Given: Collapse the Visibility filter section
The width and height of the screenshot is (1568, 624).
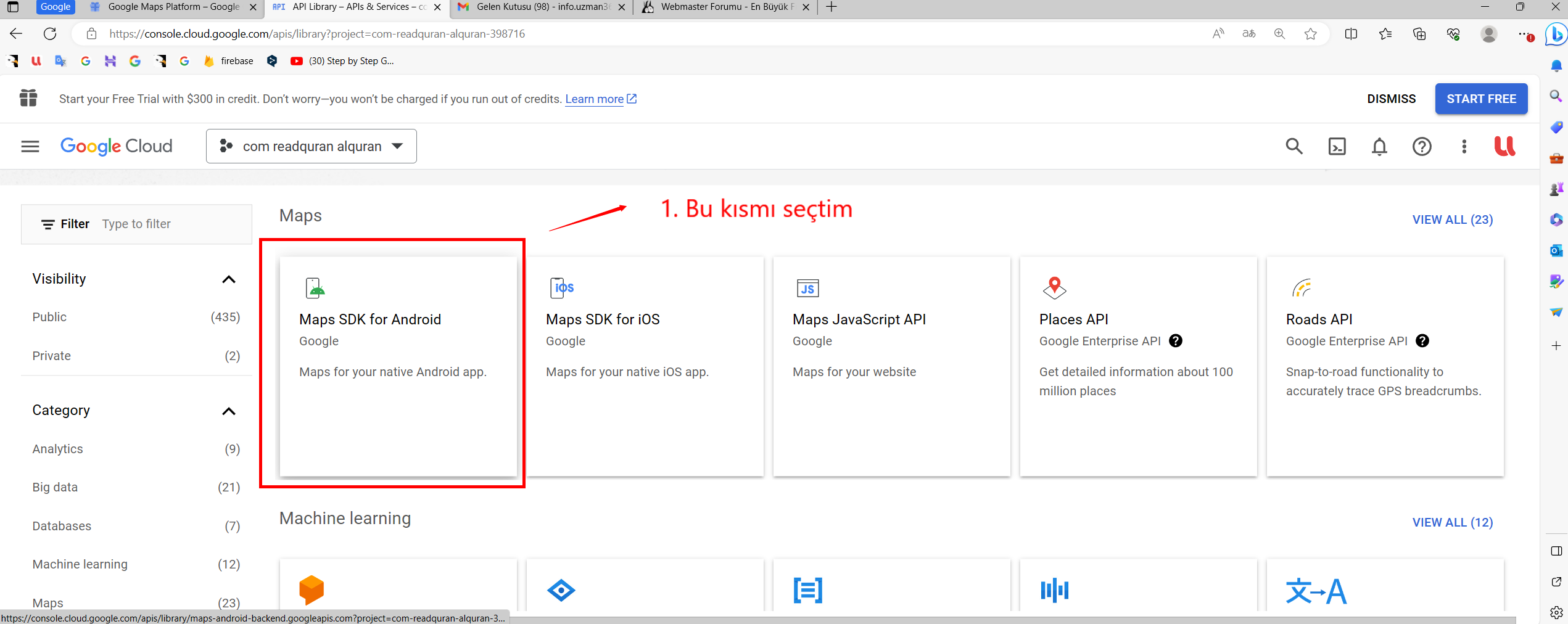Looking at the screenshot, I should 228,279.
